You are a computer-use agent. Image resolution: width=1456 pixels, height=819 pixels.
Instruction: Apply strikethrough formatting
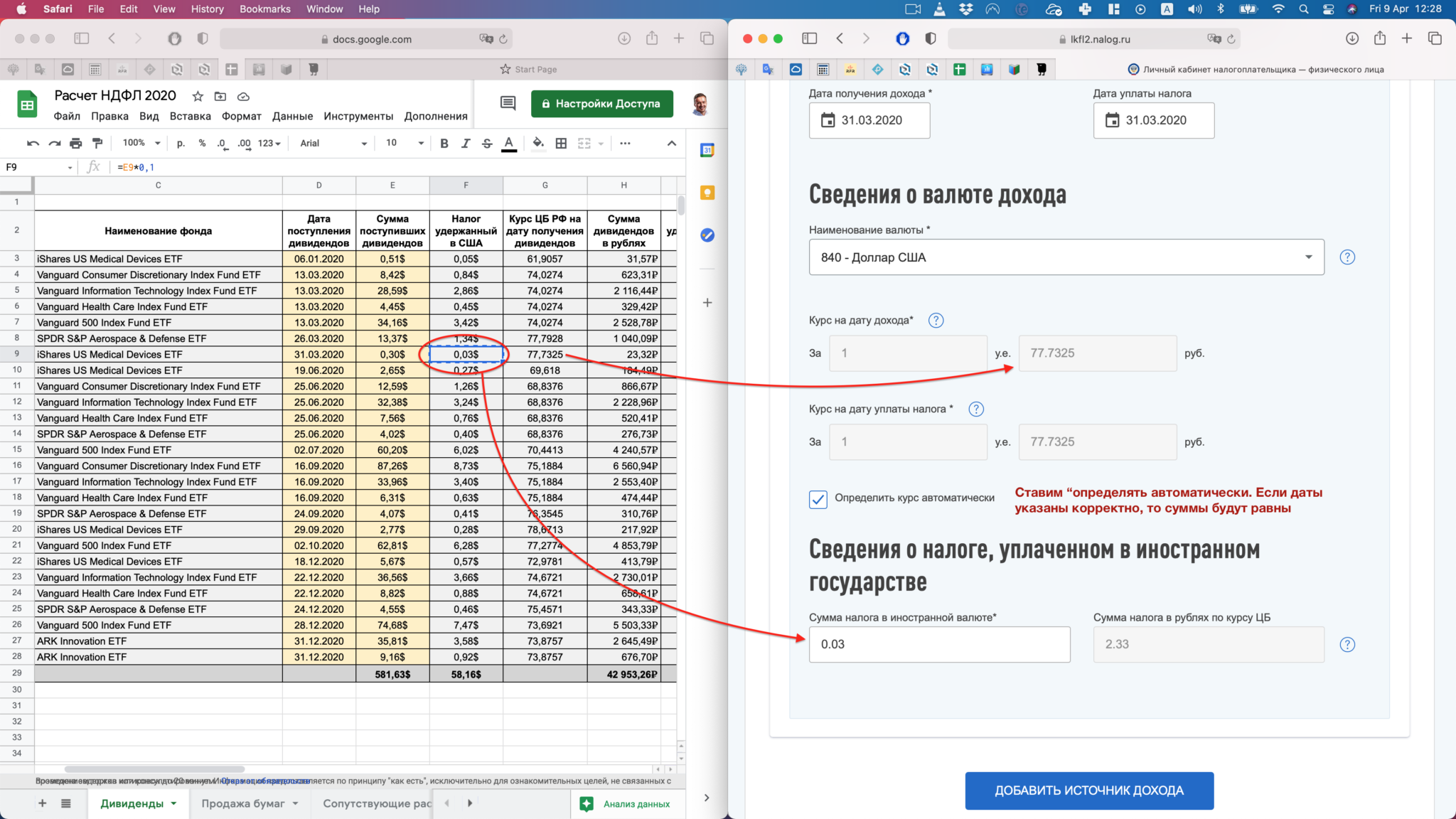487,144
